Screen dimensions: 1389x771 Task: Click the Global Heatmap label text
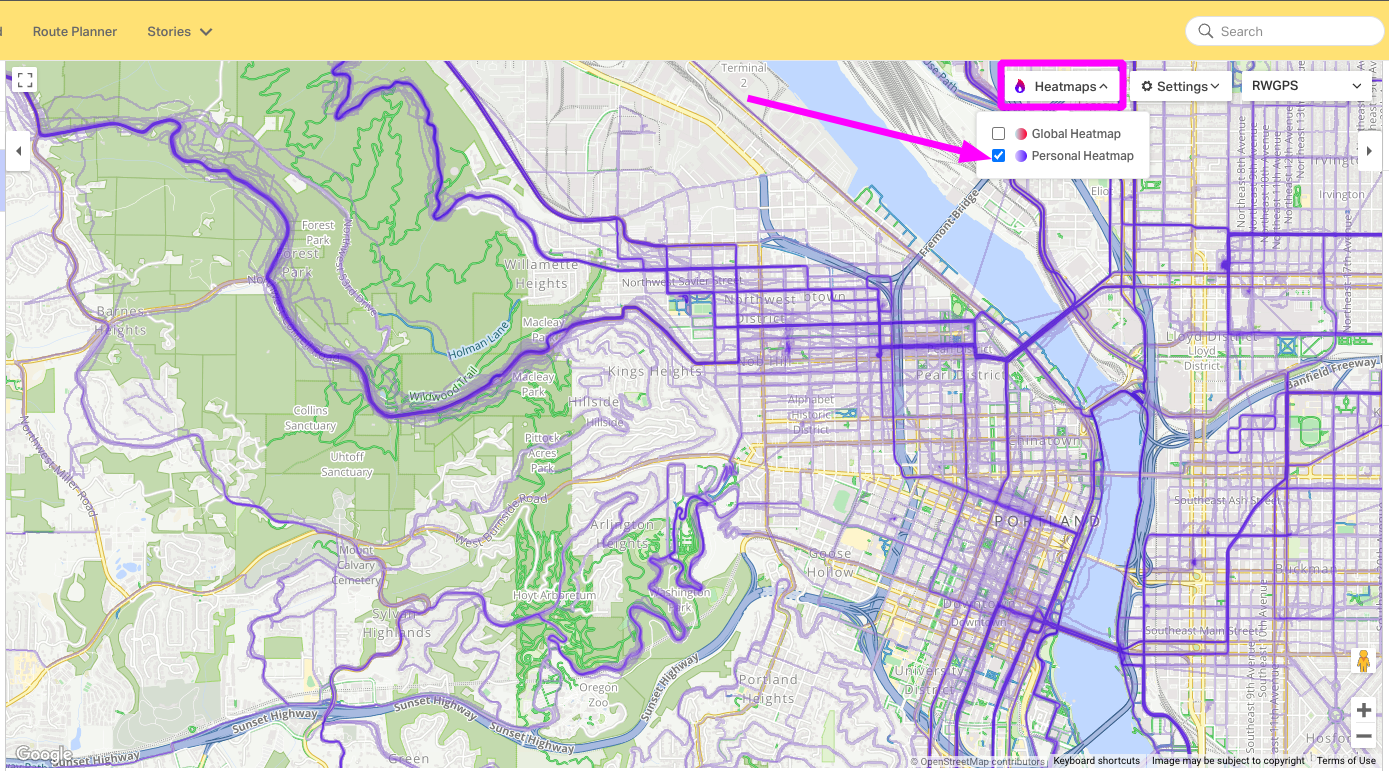[1076, 134]
